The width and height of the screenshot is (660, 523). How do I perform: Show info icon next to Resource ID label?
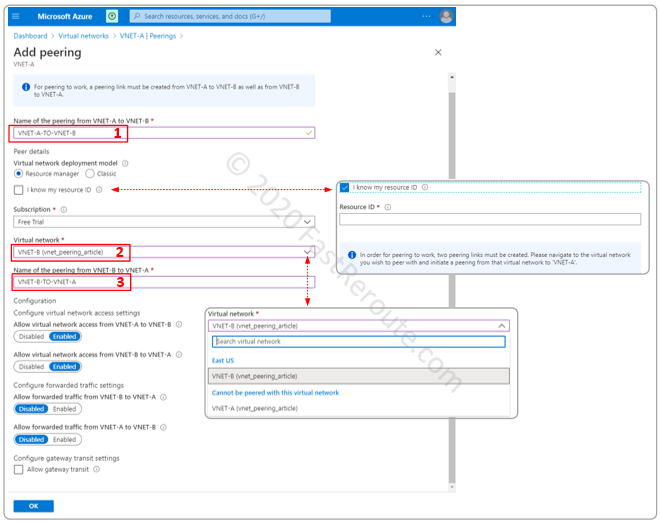[388, 207]
